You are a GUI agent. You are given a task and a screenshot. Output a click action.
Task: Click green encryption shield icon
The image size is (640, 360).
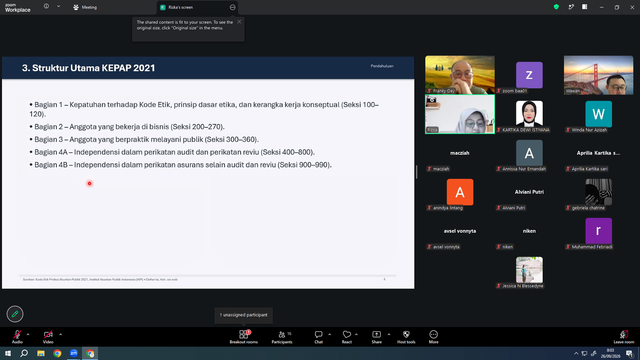tap(556, 7)
